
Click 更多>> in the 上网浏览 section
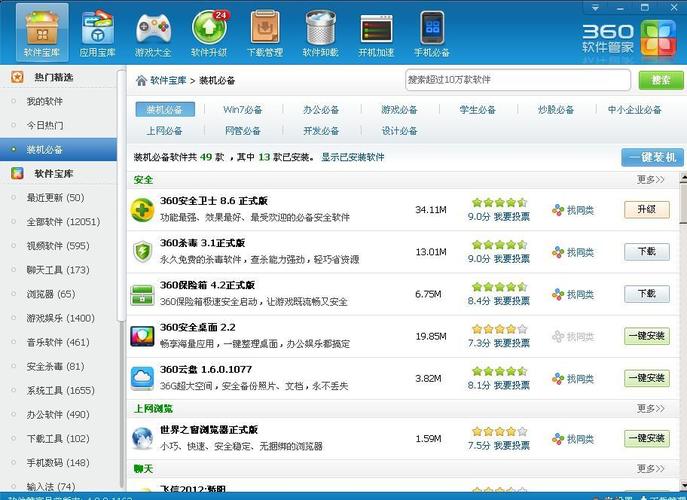(651, 409)
